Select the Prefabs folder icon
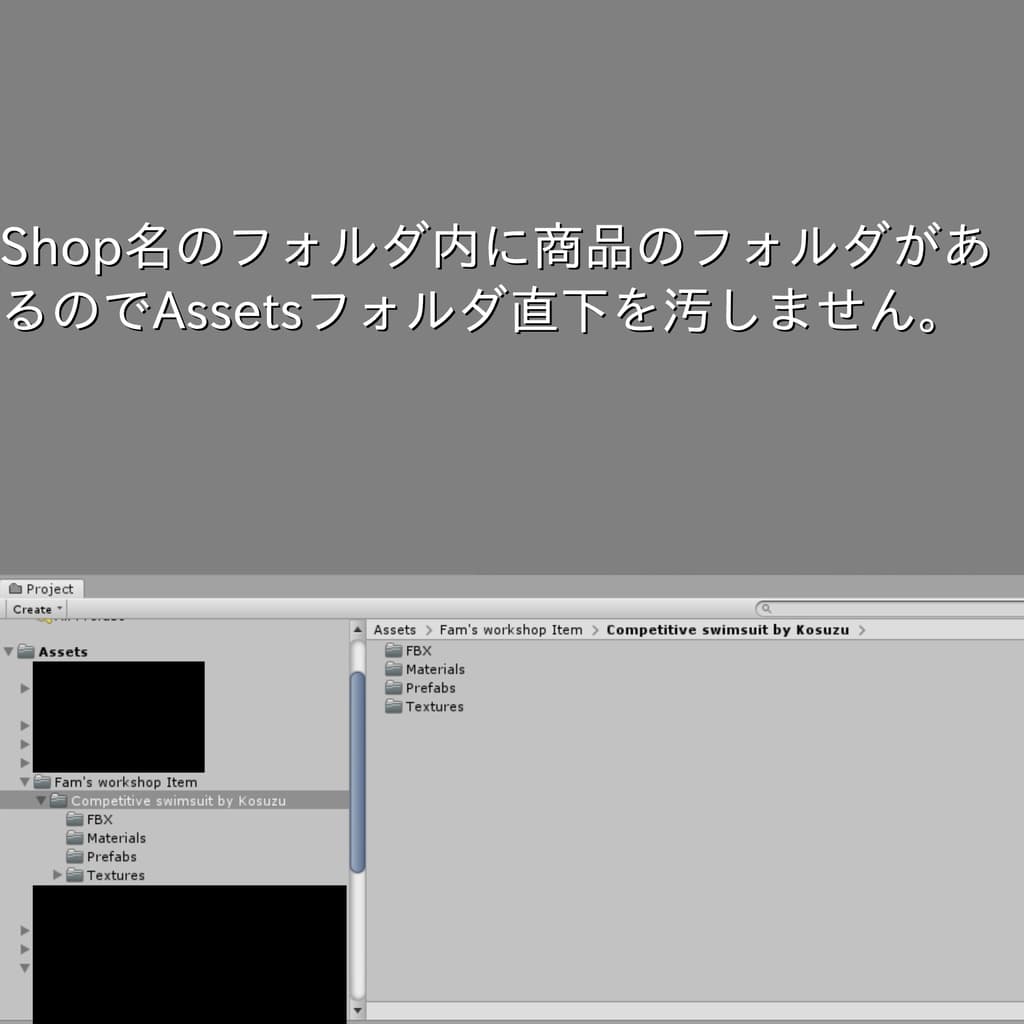Screen dimensions: 1024x1024 click(392, 688)
